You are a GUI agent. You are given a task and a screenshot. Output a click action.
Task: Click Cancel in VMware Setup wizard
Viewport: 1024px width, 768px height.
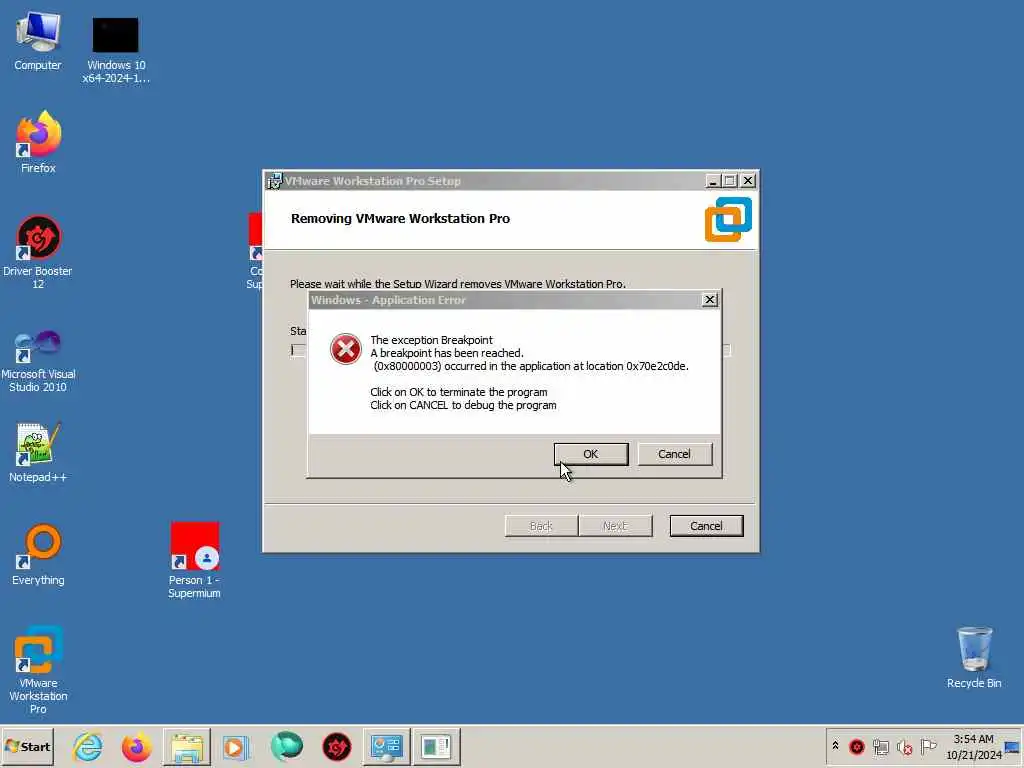706,526
